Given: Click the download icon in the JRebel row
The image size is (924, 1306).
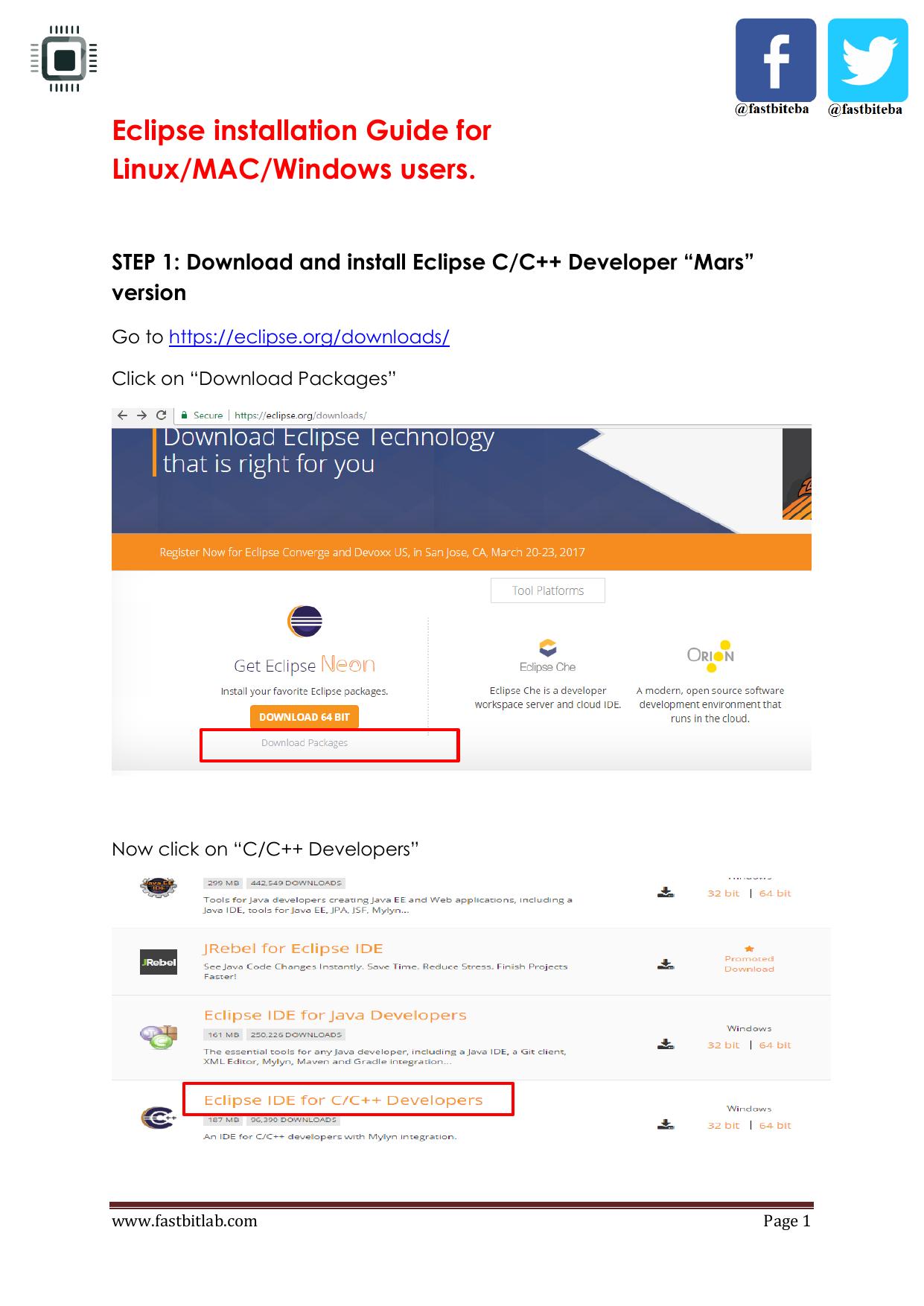Looking at the screenshot, I should [666, 964].
